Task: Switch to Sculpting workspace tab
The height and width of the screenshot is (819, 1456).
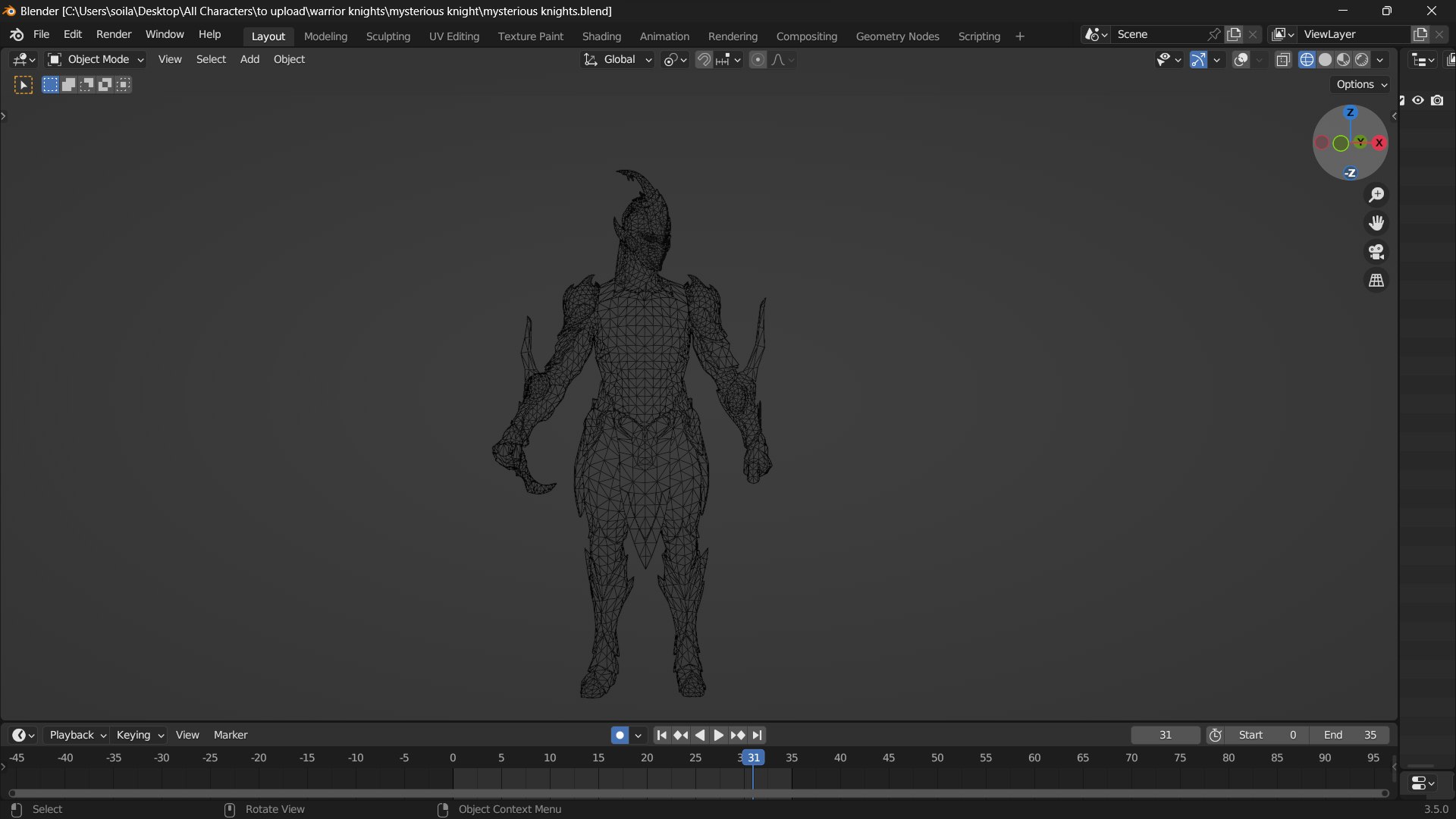Action: click(388, 36)
